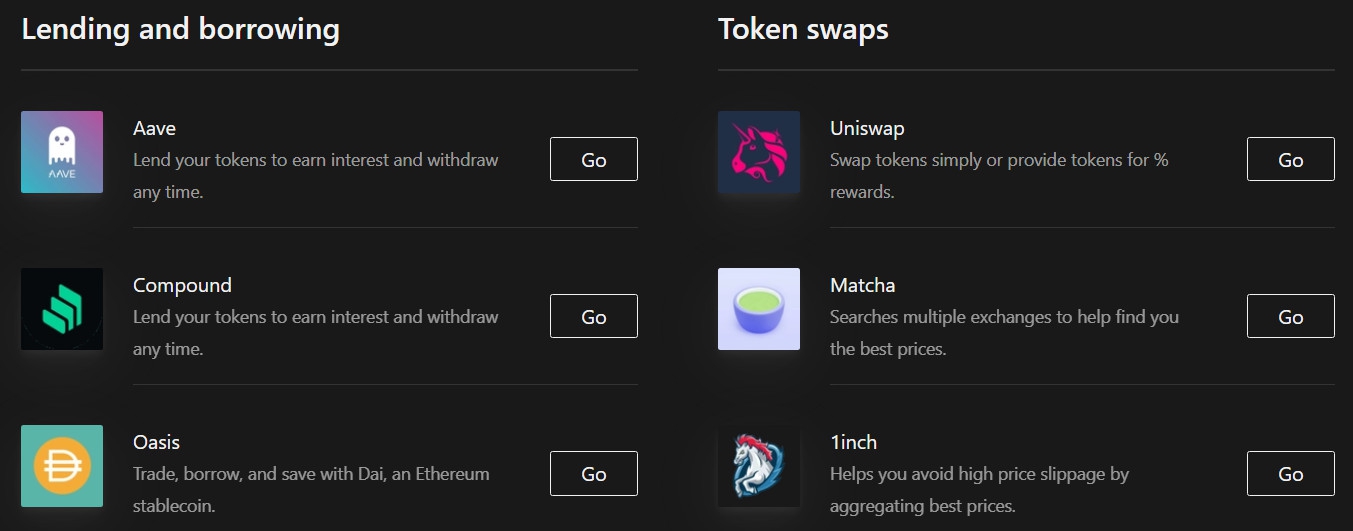Click the Aave title text

point(154,128)
